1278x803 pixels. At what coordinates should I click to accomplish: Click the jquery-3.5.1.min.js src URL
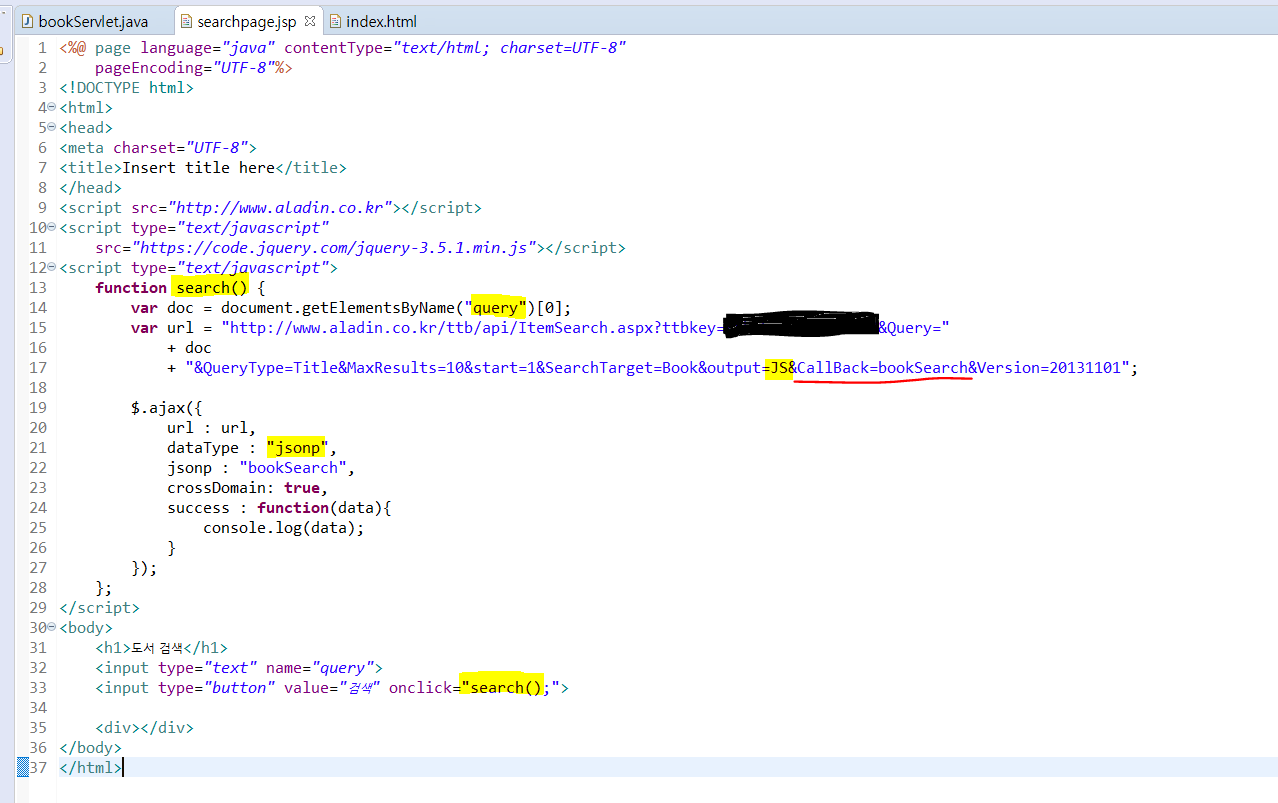coord(335,248)
